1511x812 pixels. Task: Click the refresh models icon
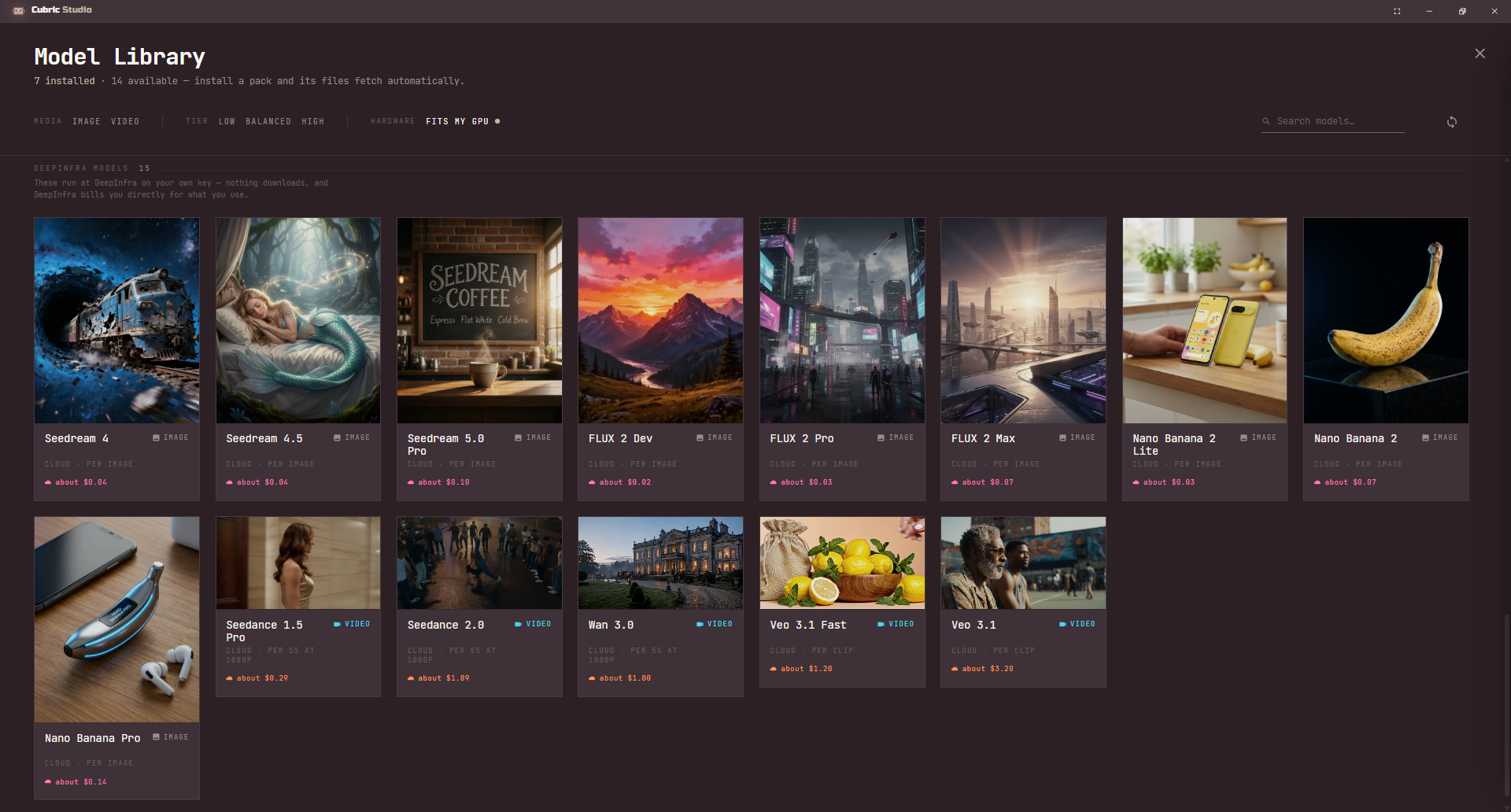click(x=1452, y=121)
